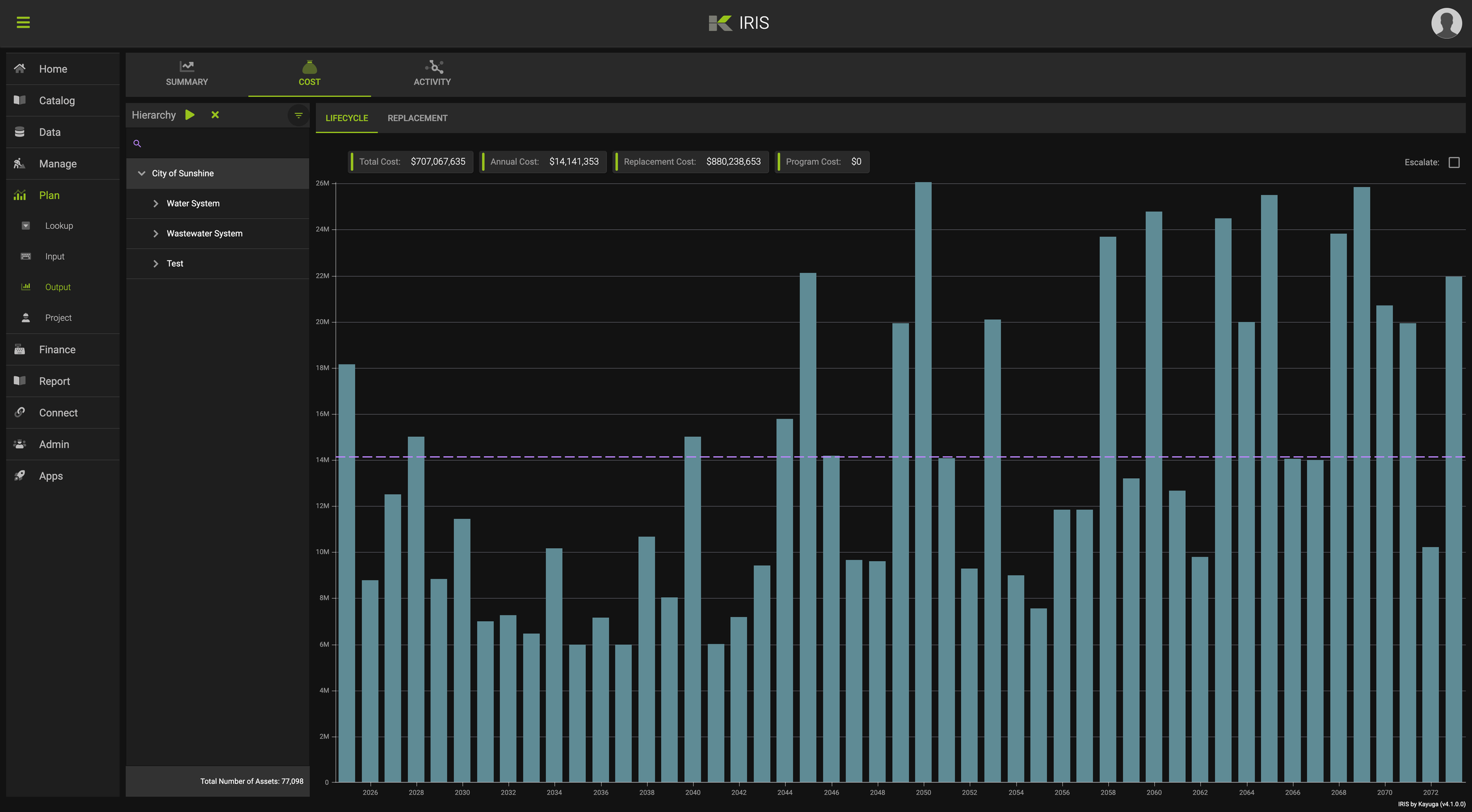Expand the Water System tree node

[155, 204]
